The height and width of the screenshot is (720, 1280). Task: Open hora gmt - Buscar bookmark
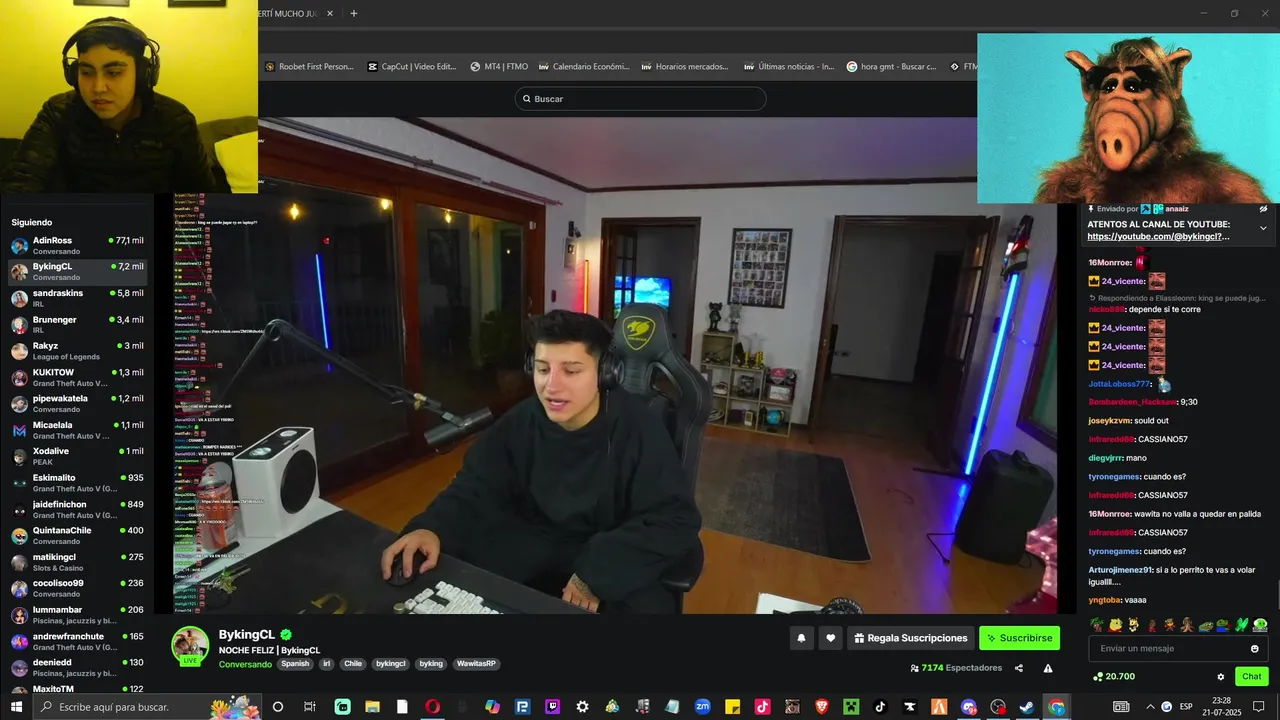pos(892,67)
